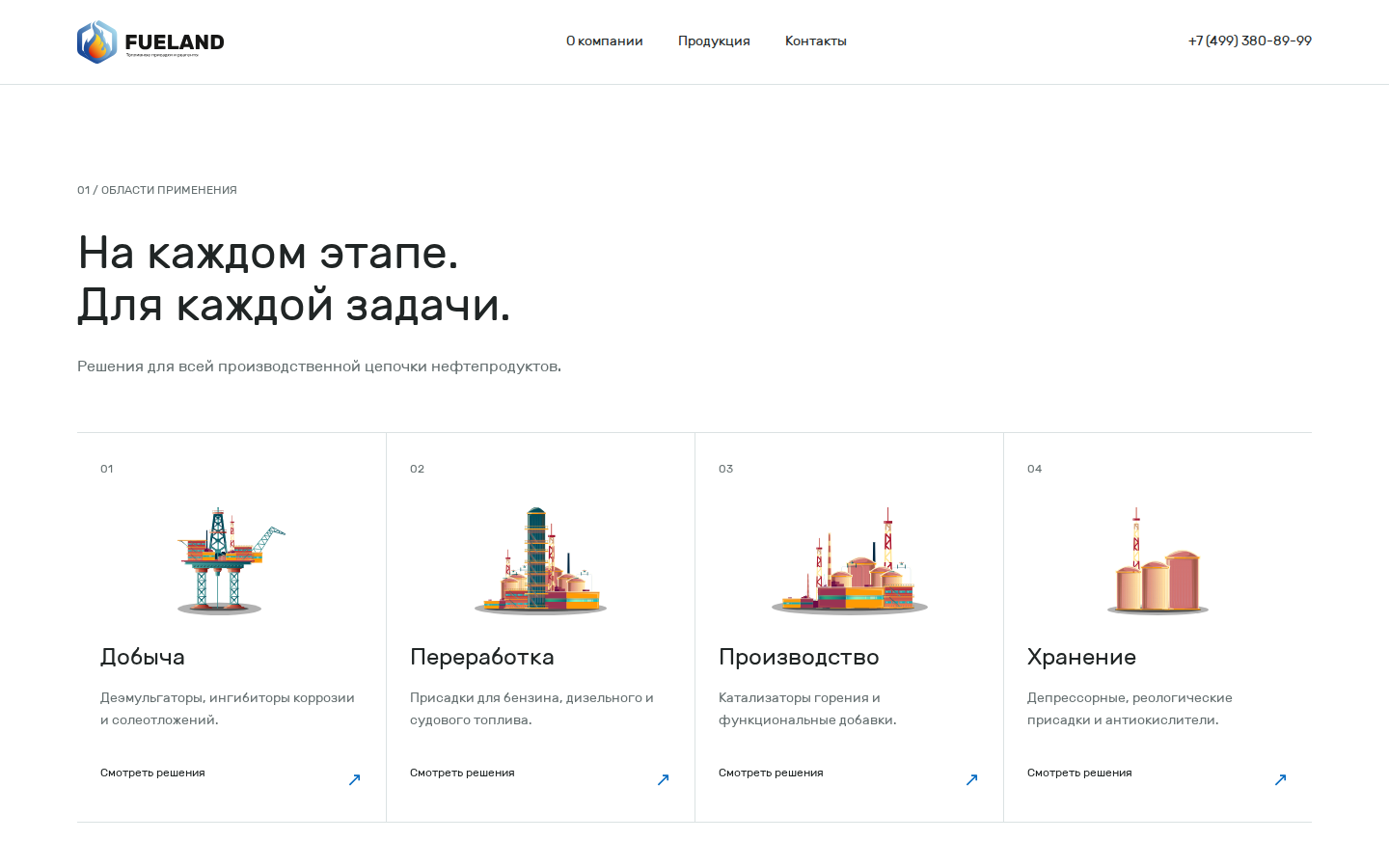Click the Катализаторы горения description
This screenshot has width=1389, height=868.
point(807,709)
